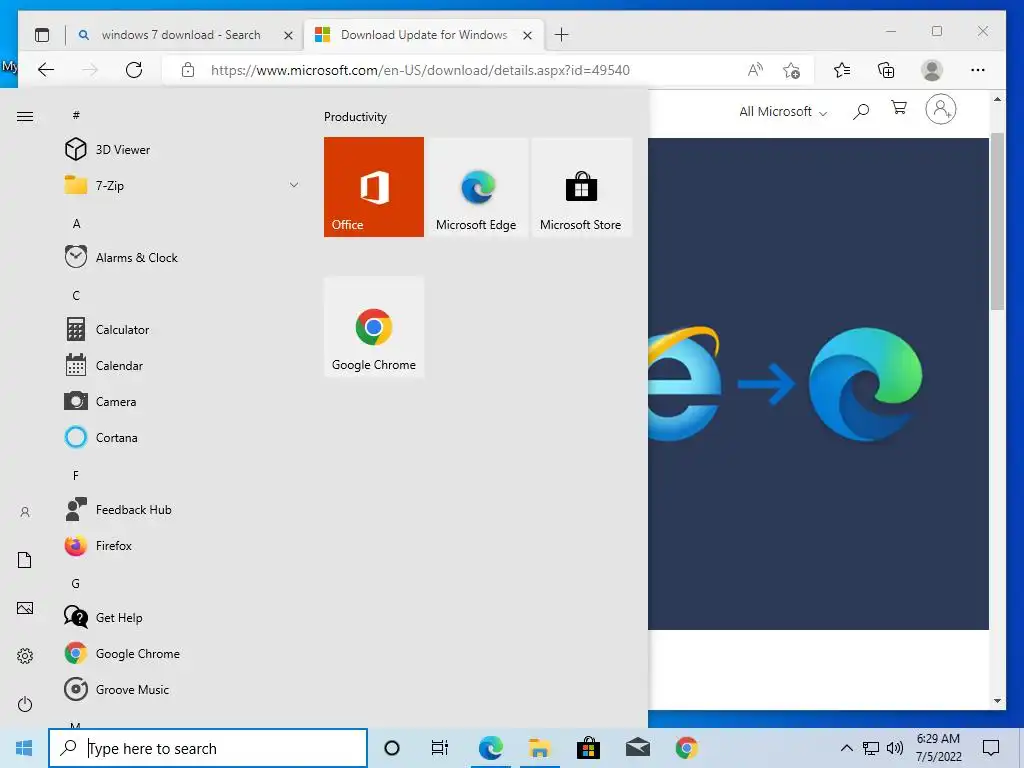Go back in the Edge browser
1024x768 pixels.
click(x=46, y=70)
